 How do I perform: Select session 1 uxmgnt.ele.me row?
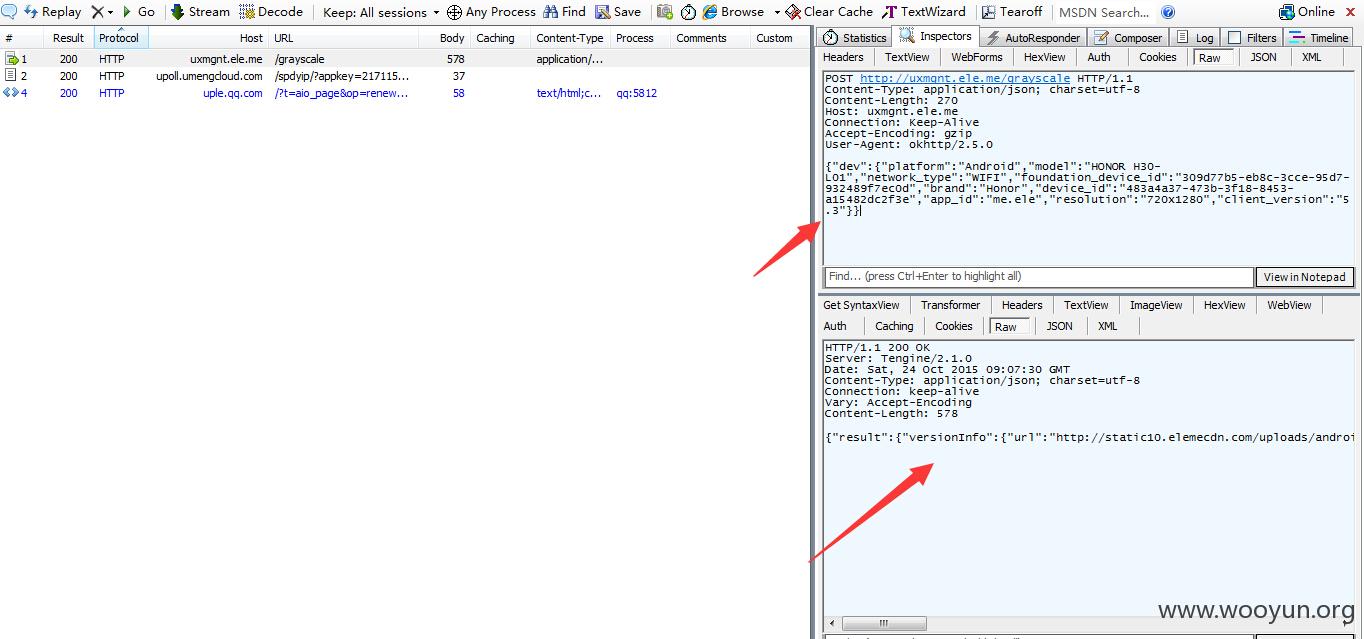[x=405, y=59]
